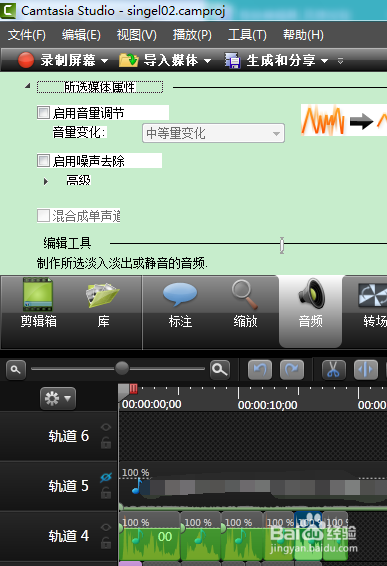Open the 工具(T) menu
This screenshot has width=387, height=566.
pos(247,35)
